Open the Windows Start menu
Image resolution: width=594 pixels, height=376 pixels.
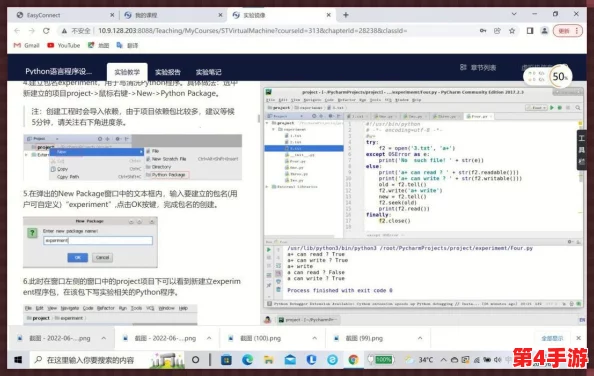coord(18,360)
